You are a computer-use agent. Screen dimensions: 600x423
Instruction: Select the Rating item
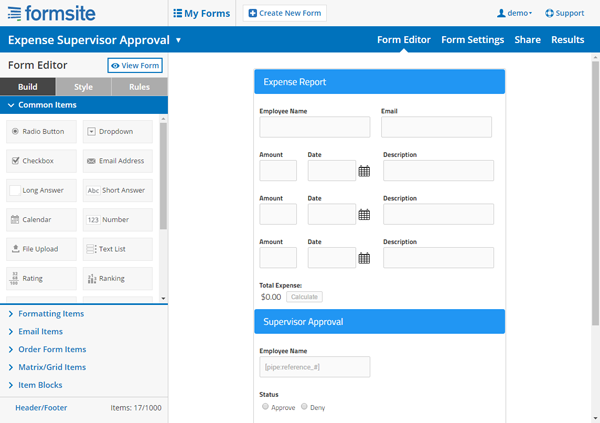[42, 278]
